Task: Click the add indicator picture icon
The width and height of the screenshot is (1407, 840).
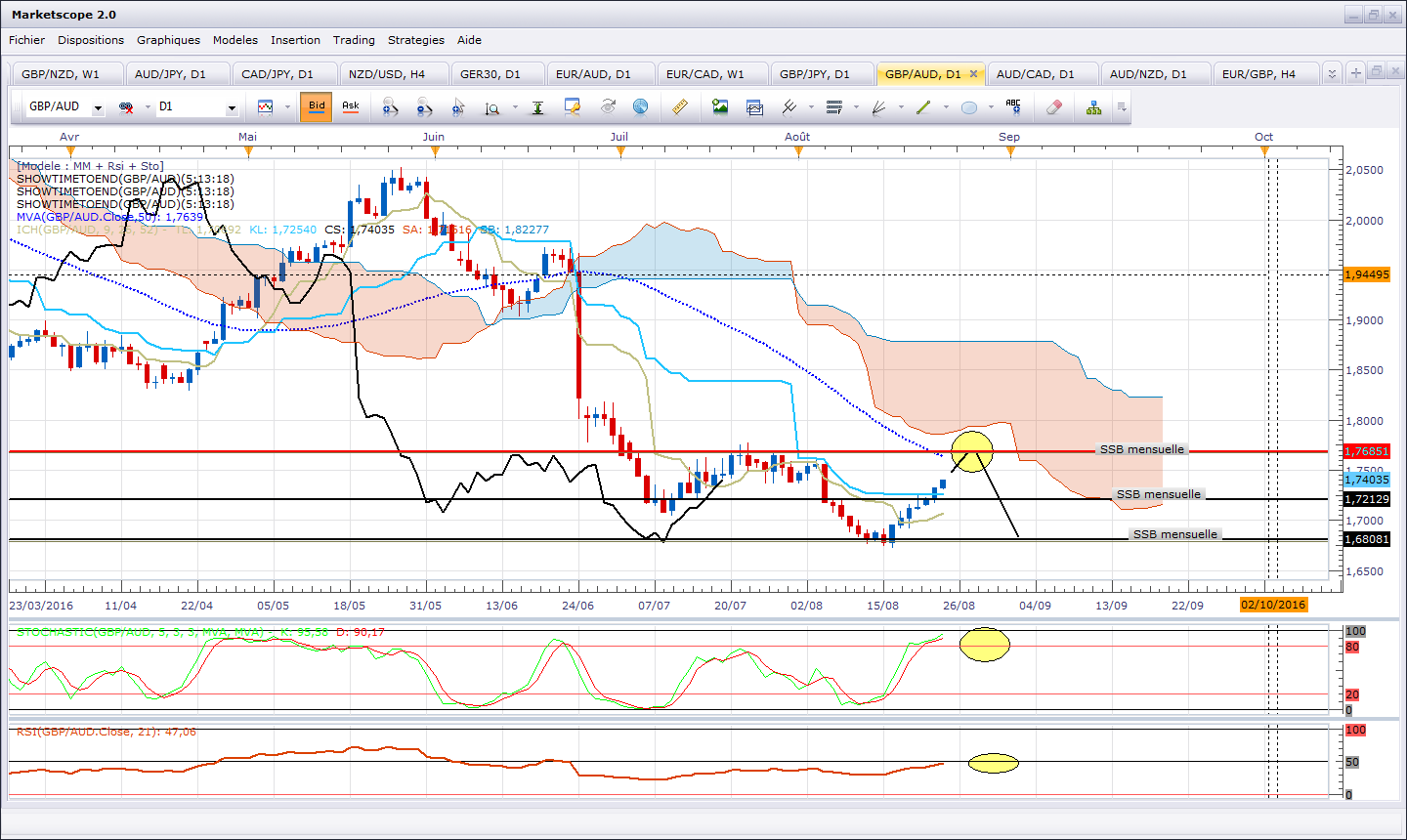Action: (720, 106)
